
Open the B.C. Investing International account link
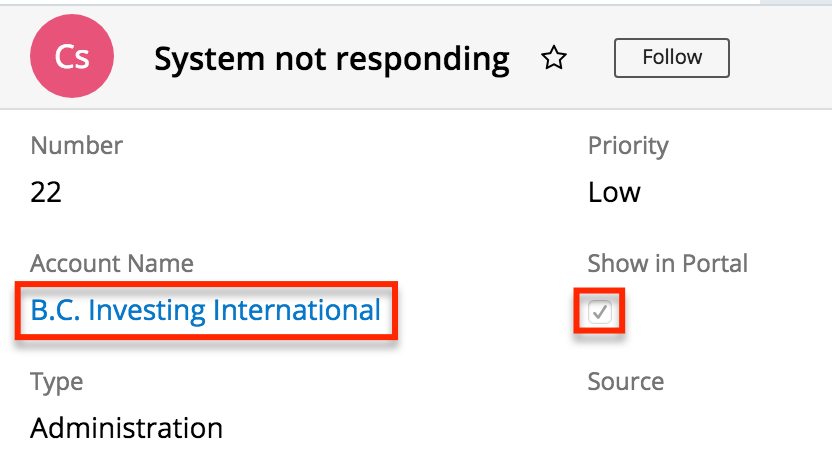click(x=205, y=311)
